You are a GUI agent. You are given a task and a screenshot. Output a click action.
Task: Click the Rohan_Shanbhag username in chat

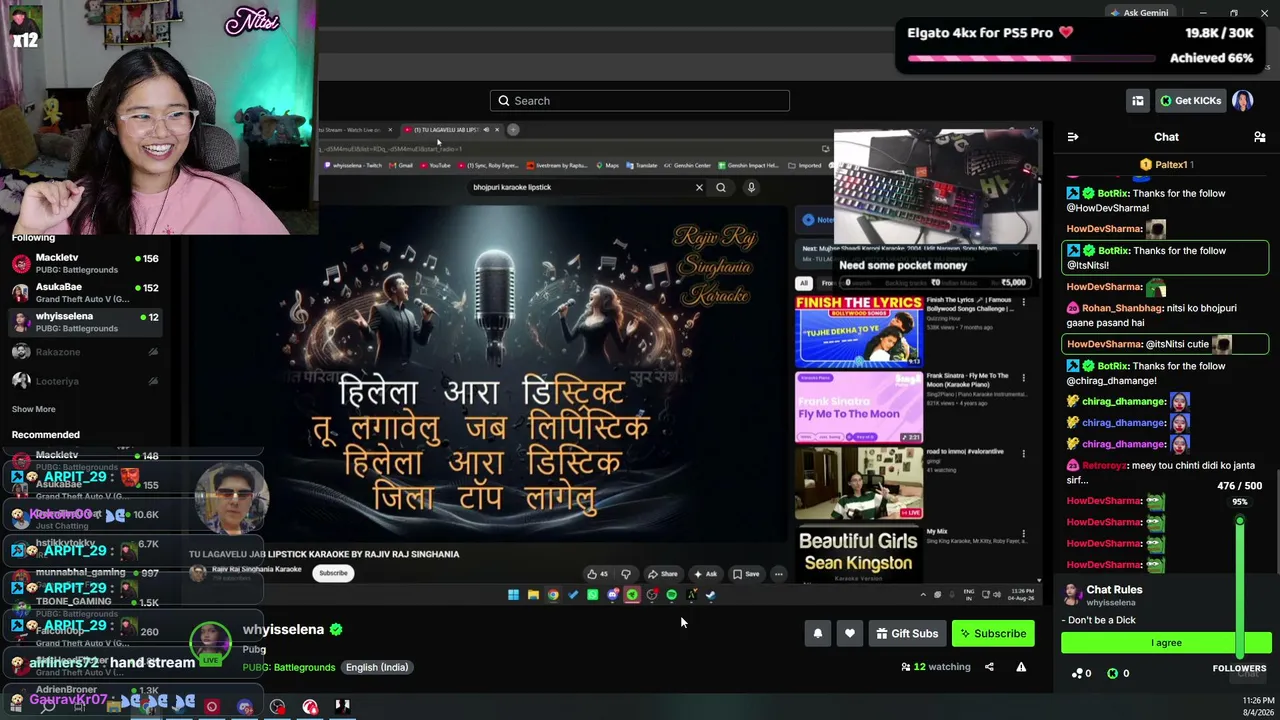[1122, 309]
